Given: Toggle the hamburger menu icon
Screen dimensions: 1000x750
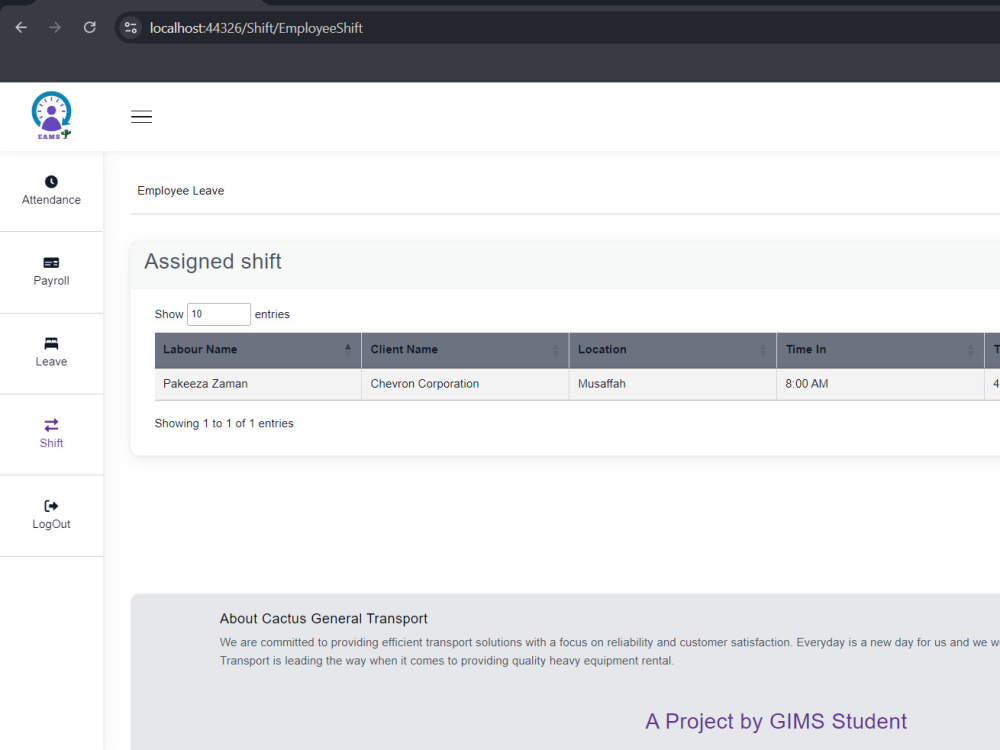Looking at the screenshot, I should point(142,116).
